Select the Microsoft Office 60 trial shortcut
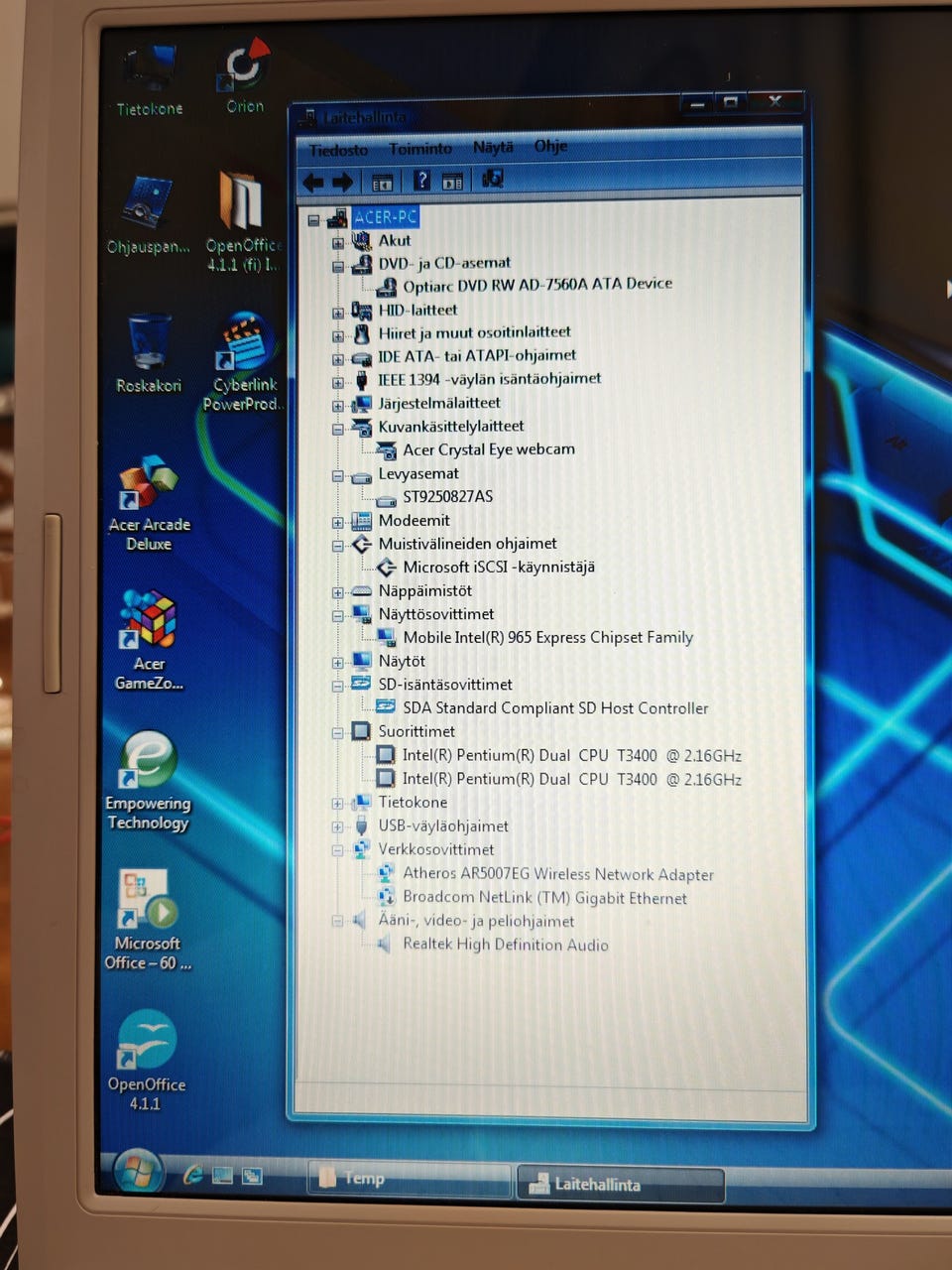Viewport: 952px width, 1270px height. point(148,921)
